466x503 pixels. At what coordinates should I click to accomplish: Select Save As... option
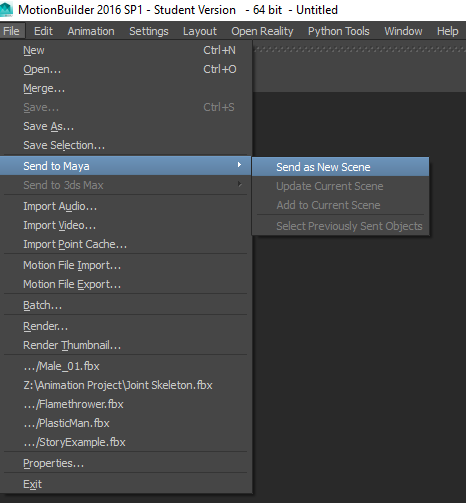coord(125,126)
